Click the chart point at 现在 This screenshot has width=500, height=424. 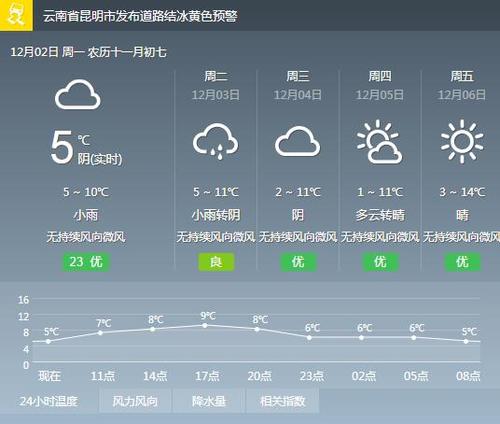tap(48, 341)
